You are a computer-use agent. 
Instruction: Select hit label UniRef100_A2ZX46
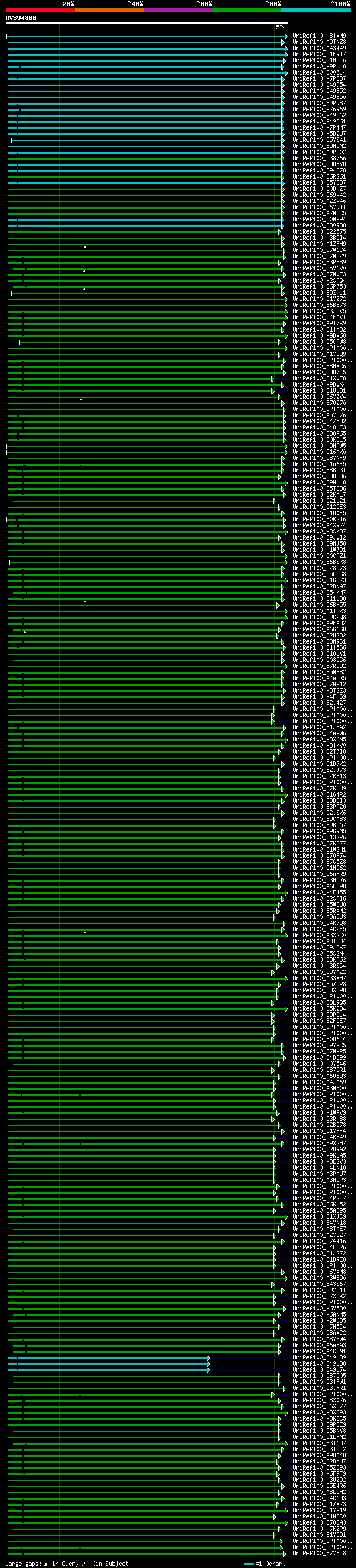[319, 201]
